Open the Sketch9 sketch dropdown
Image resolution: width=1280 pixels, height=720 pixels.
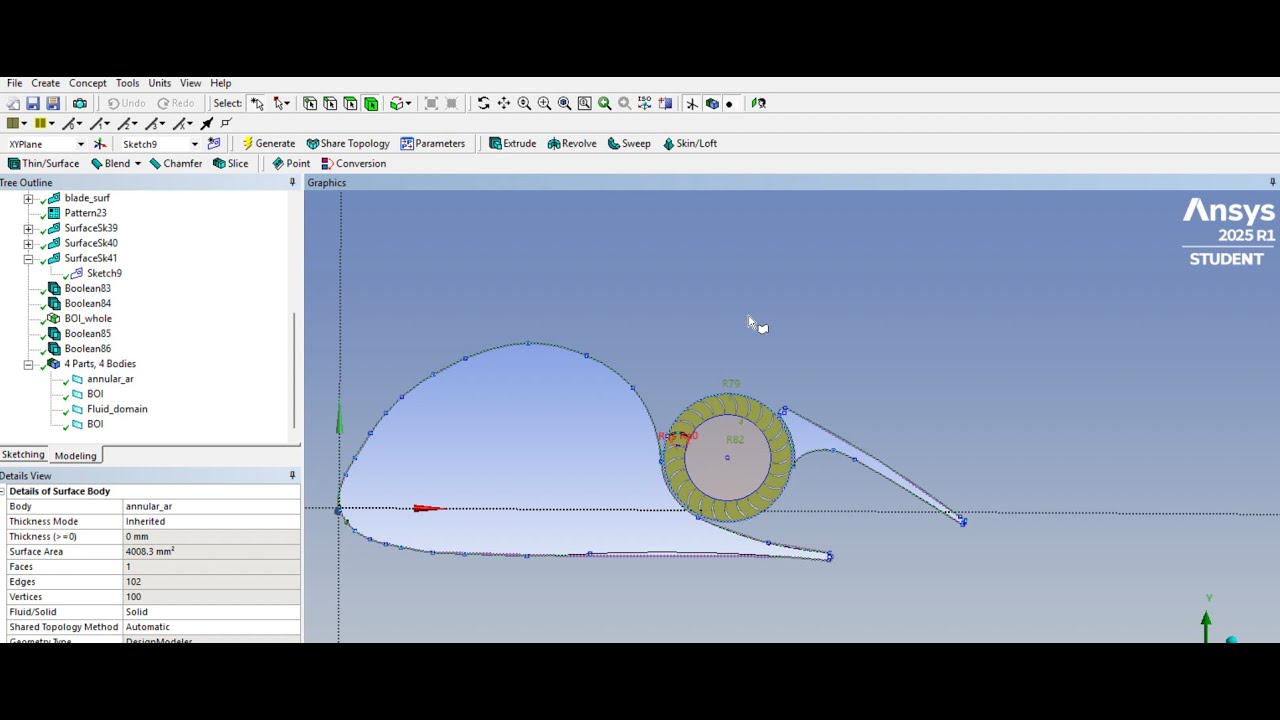tap(195, 144)
